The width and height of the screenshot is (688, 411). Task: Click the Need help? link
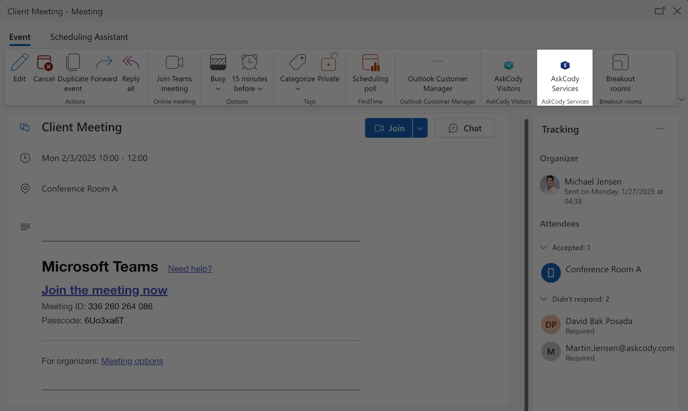(190, 269)
